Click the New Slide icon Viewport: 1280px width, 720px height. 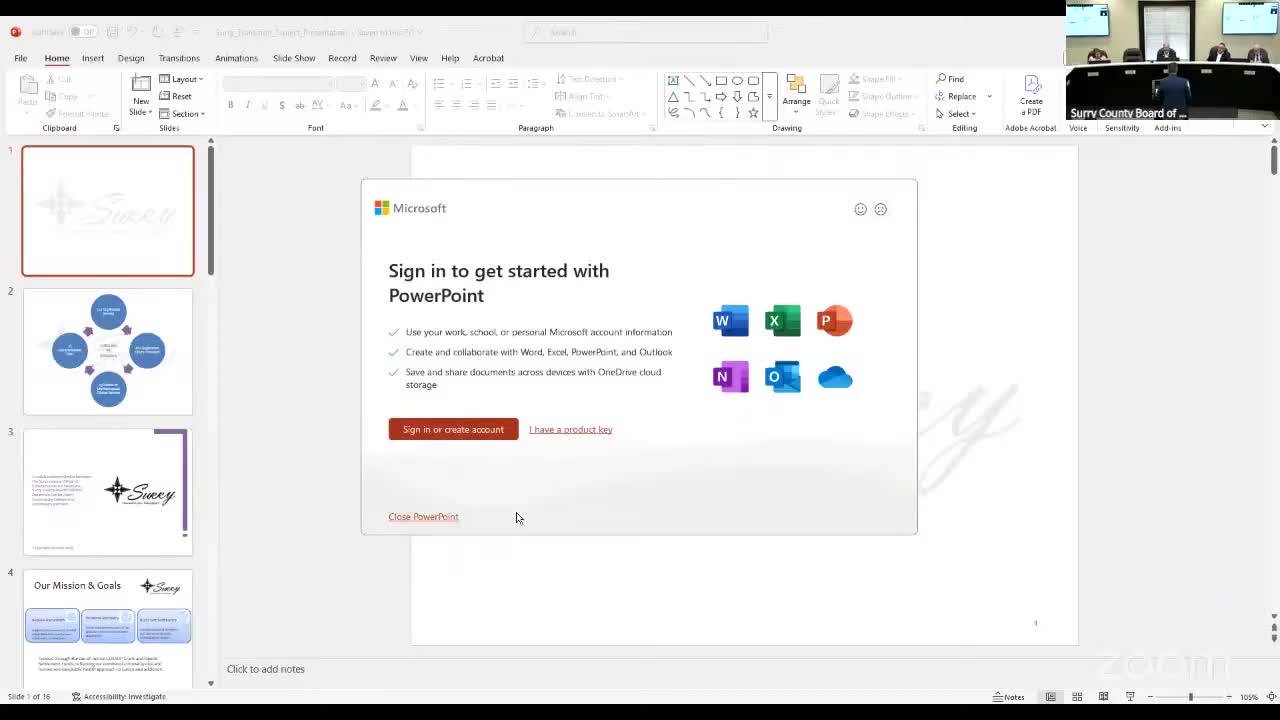141,84
